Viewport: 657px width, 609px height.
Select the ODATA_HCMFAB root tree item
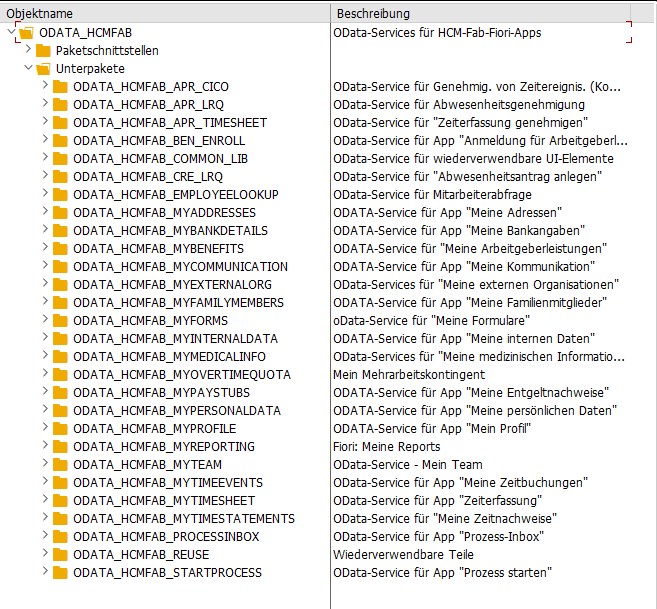(x=85, y=33)
